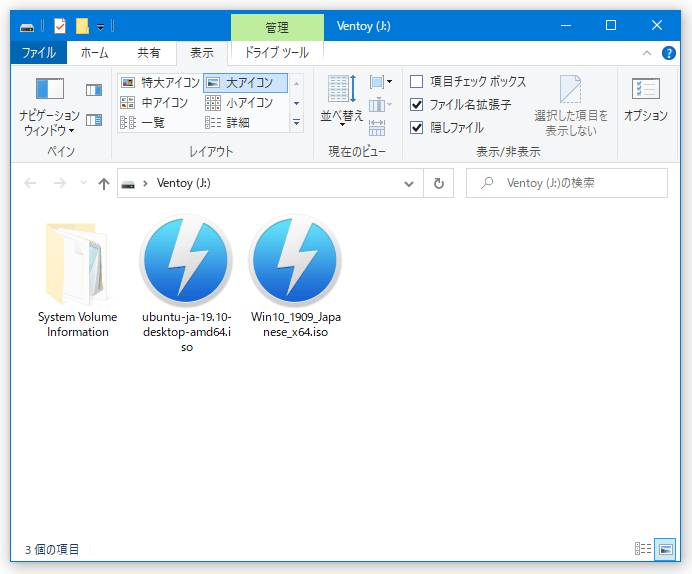Go back with the left arrow
Image resolution: width=692 pixels, height=574 pixels.
point(30,183)
